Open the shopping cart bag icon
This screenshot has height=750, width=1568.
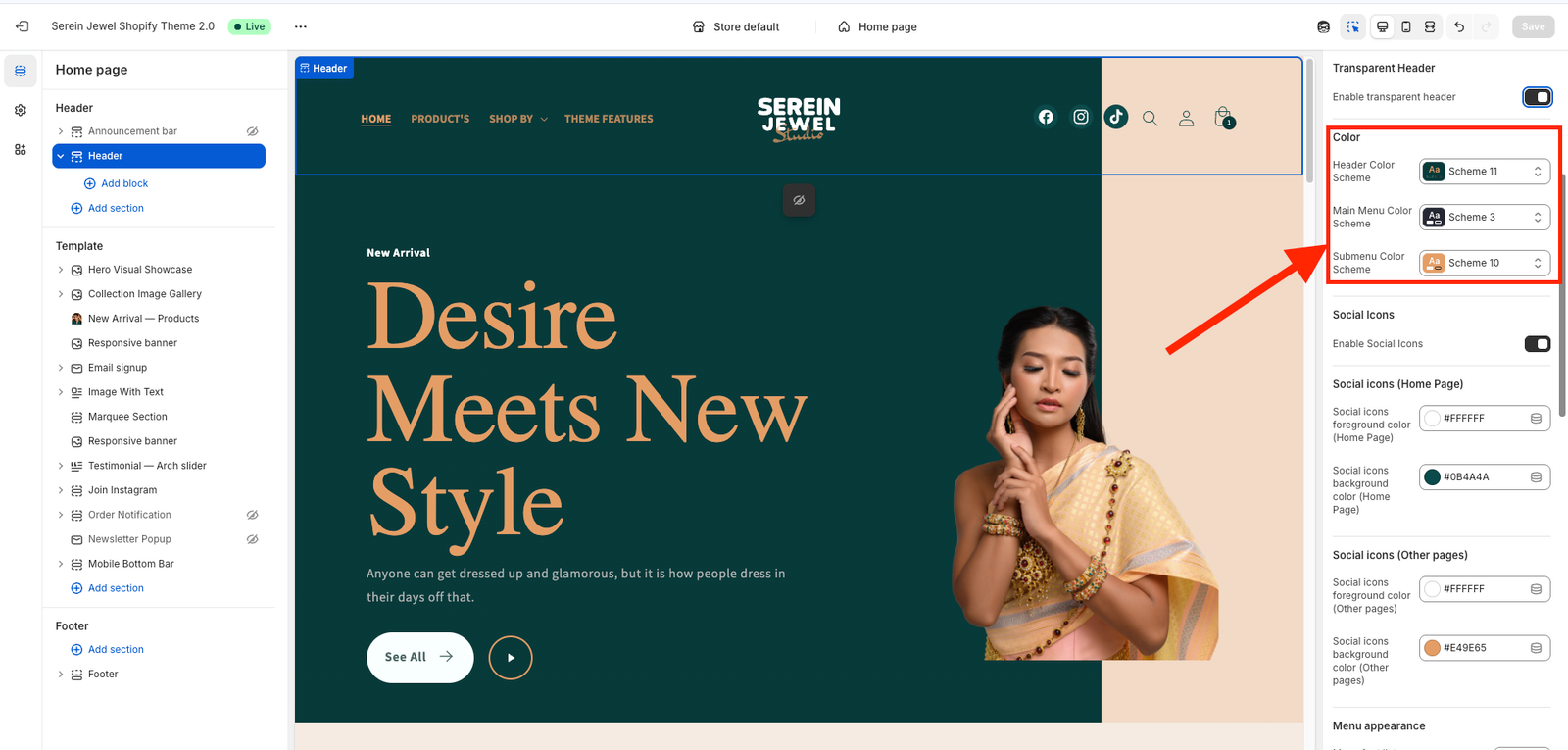click(1224, 118)
